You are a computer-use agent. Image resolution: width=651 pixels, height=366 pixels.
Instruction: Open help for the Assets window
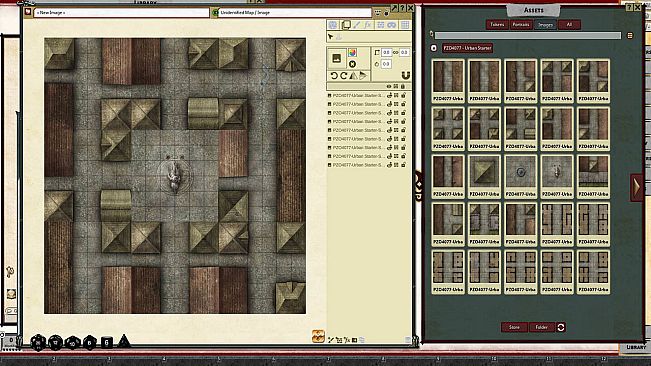(630, 7)
